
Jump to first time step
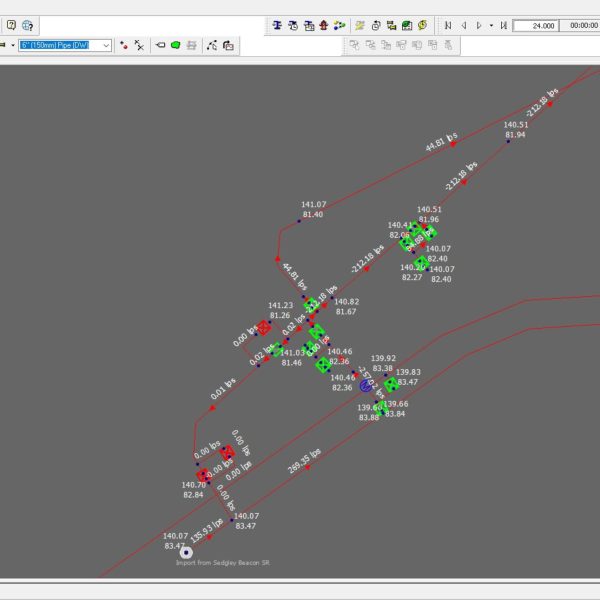pos(448,24)
